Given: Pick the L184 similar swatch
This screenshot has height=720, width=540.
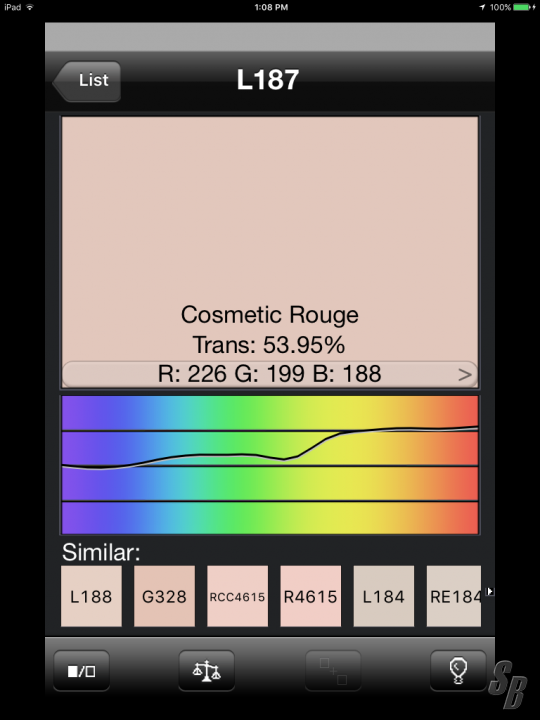Looking at the screenshot, I should (383, 596).
